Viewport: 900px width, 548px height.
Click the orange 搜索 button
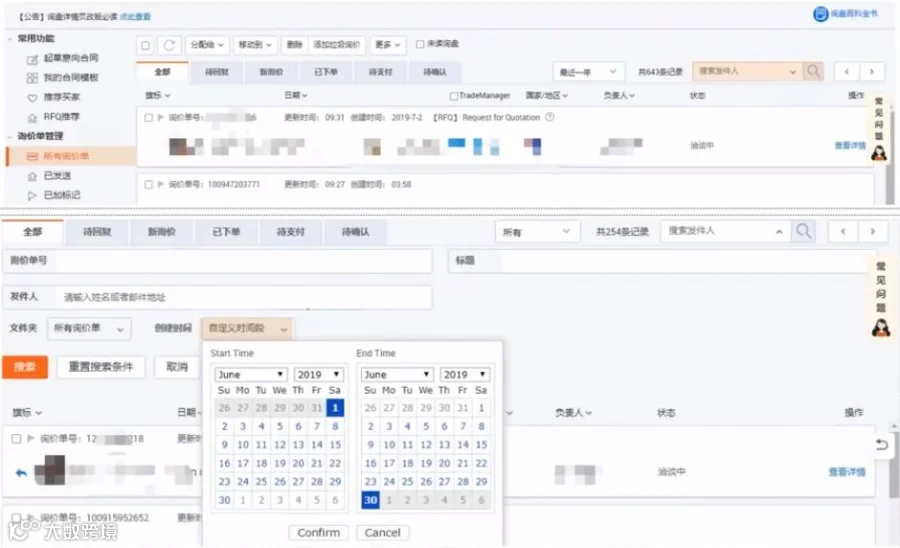pyautogui.click(x=25, y=367)
